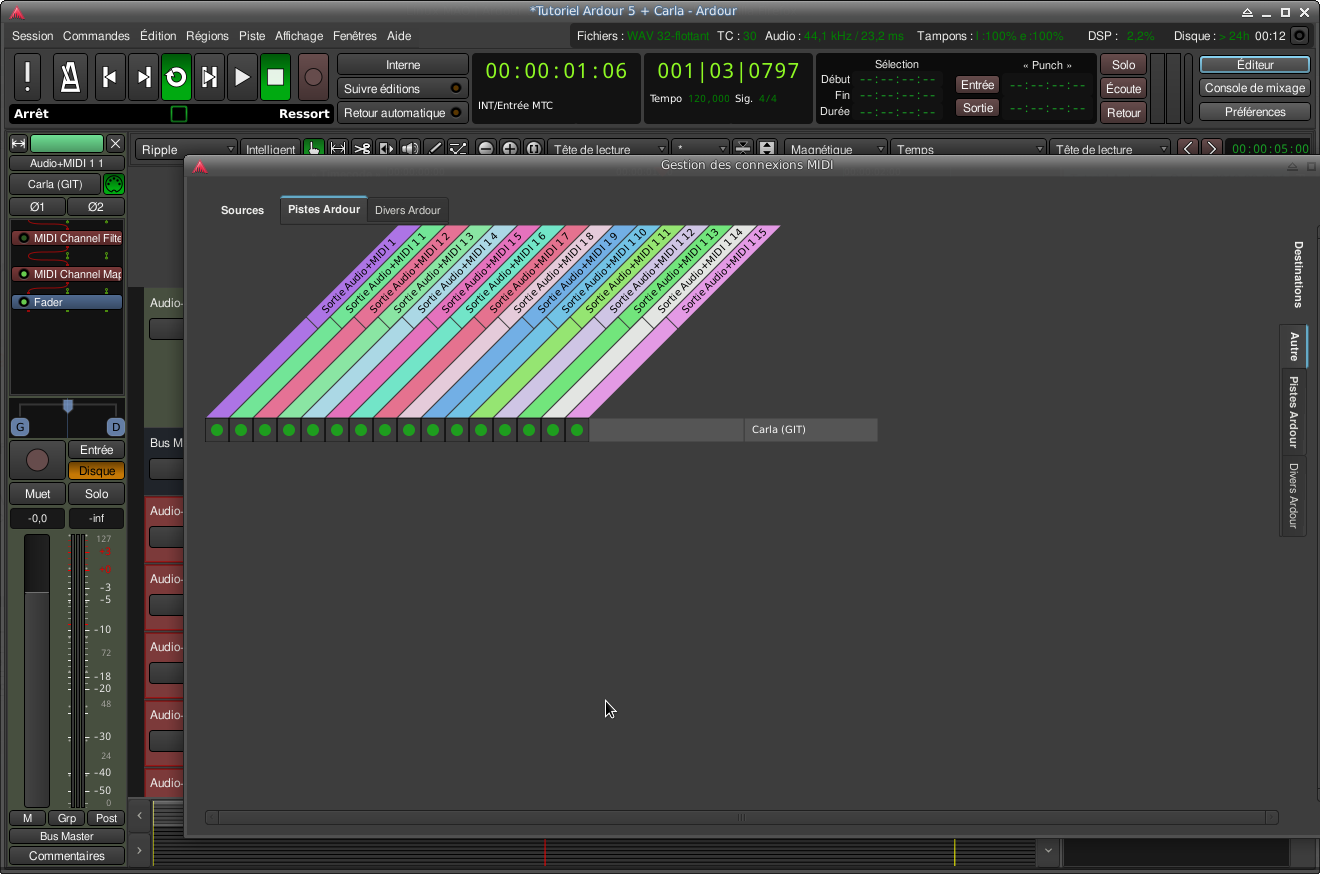Screen dimensions: 1320x874
Task: Toggle the metronome click
Action: point(70,77)
